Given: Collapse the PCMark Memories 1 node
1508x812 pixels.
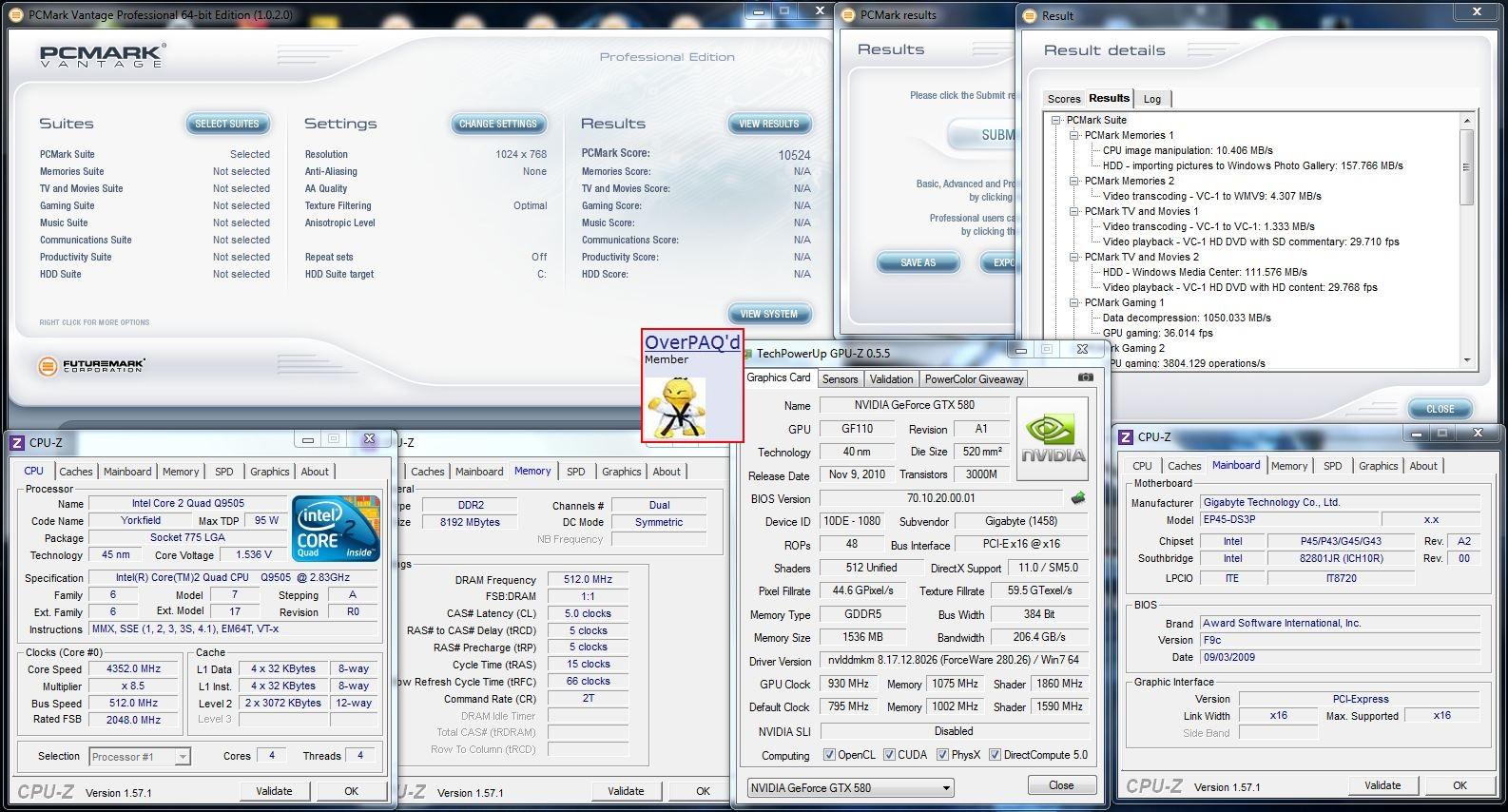Looking at the screenshot, I should 1074,136.
